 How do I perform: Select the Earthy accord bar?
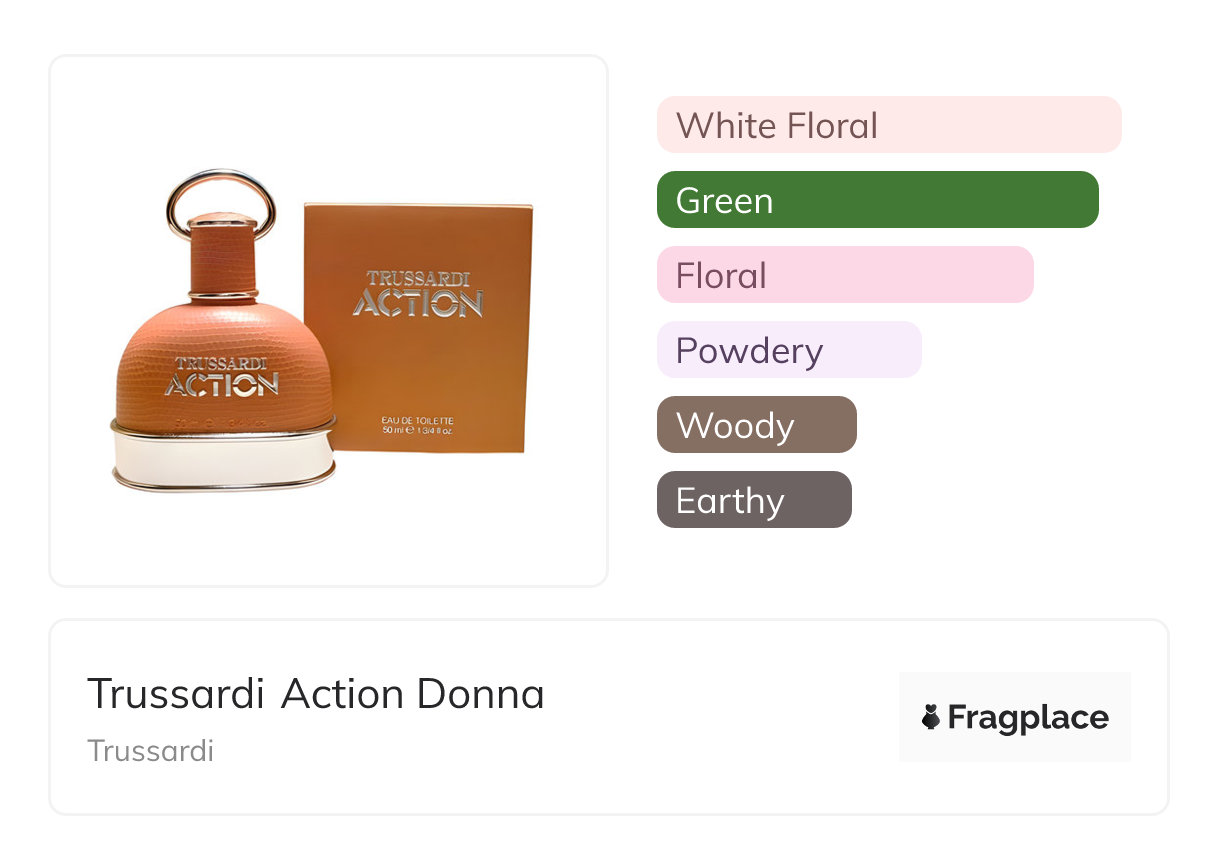coord(753,500)
